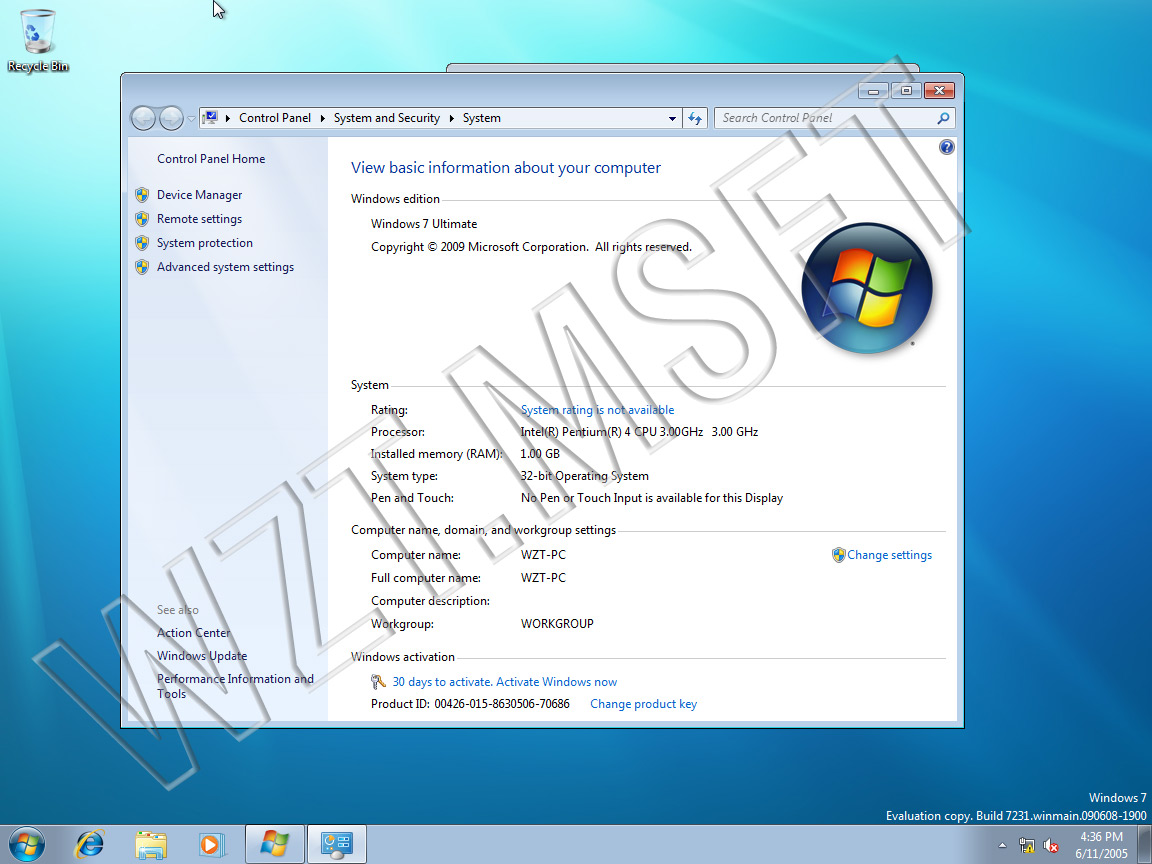
Task: Click shield icon next to Change settings
Action: tap(838, 555)
